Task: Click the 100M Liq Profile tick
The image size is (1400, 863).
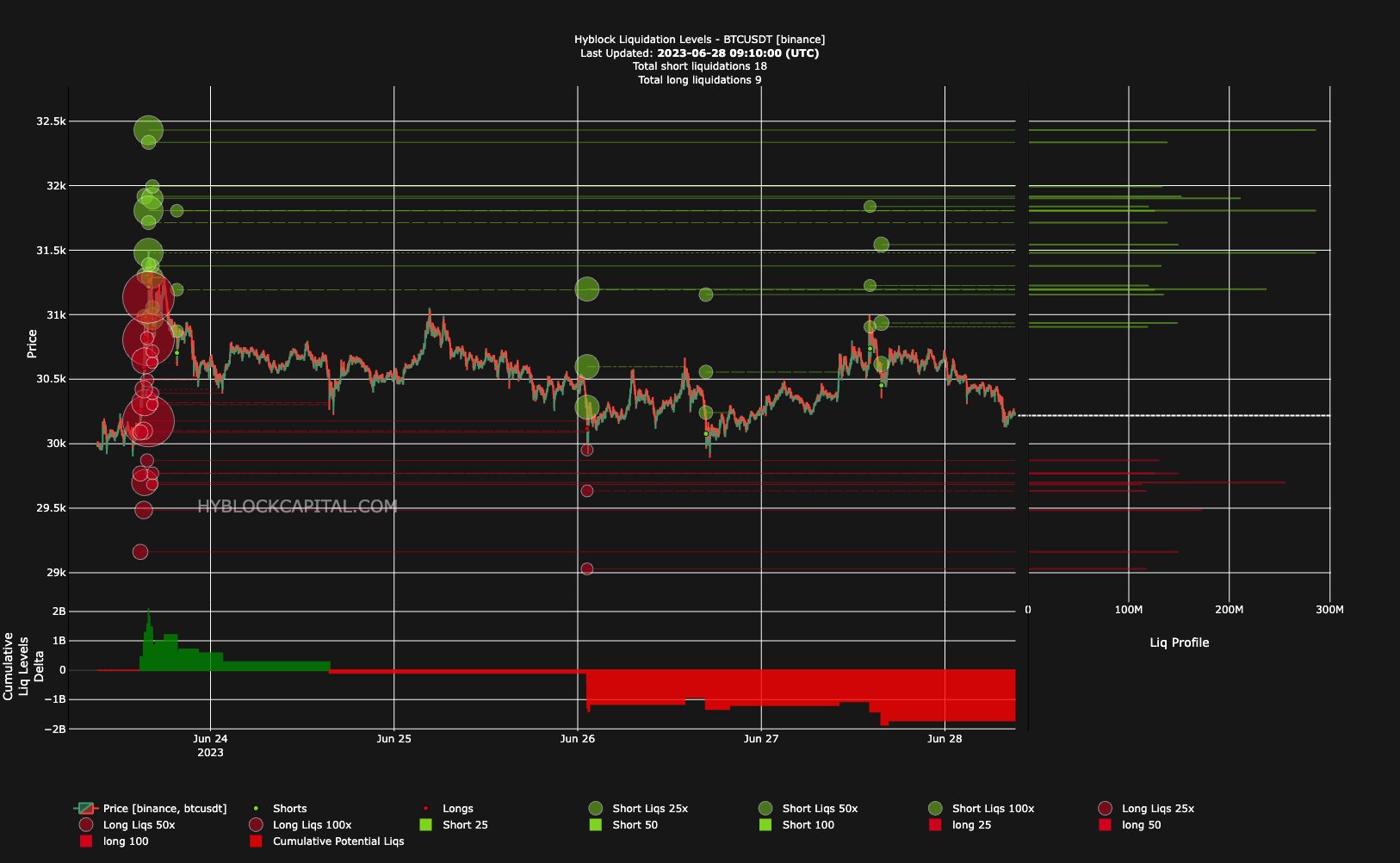Action: click(1129, 610)
